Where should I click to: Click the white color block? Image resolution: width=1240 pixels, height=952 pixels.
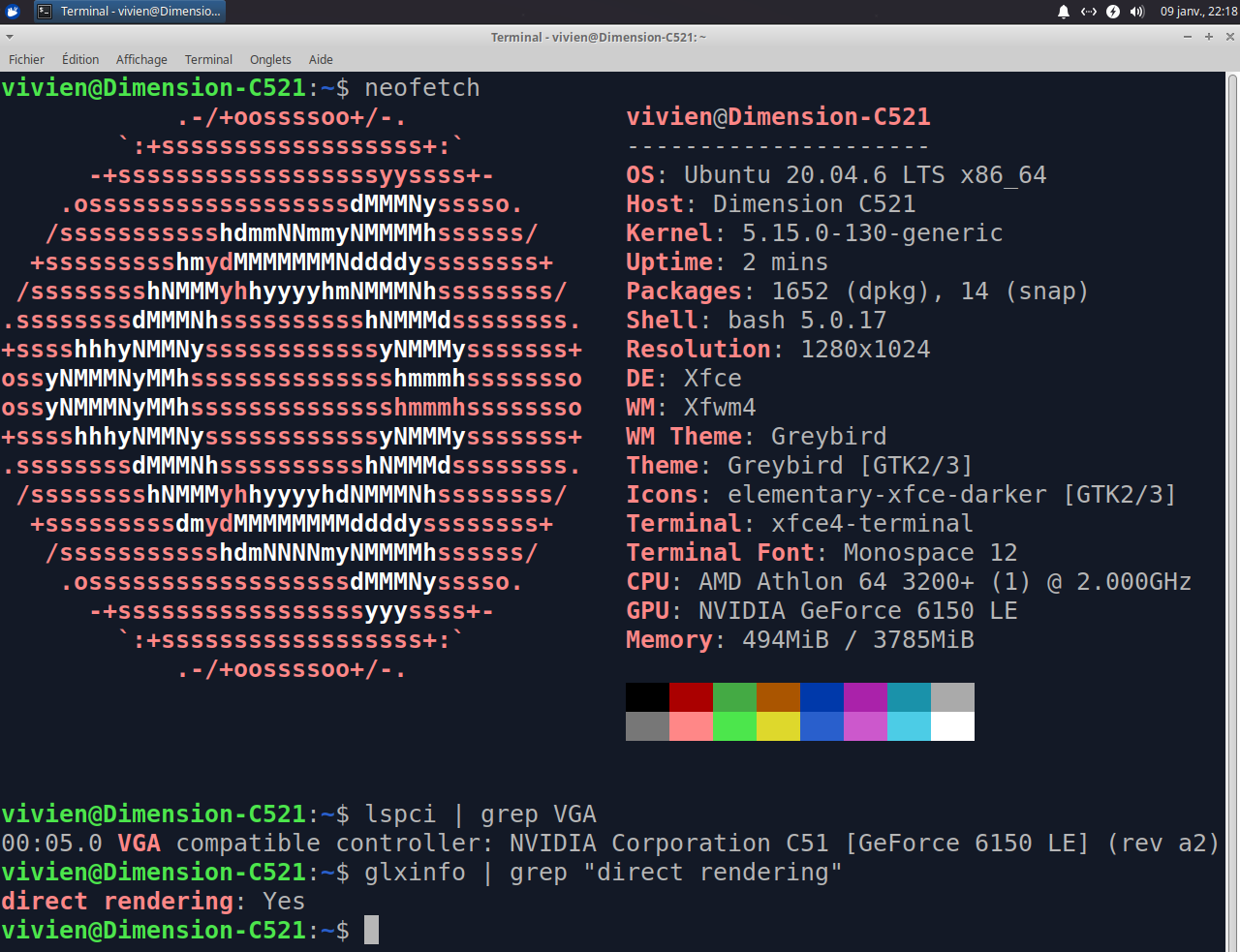pos(952,726)
